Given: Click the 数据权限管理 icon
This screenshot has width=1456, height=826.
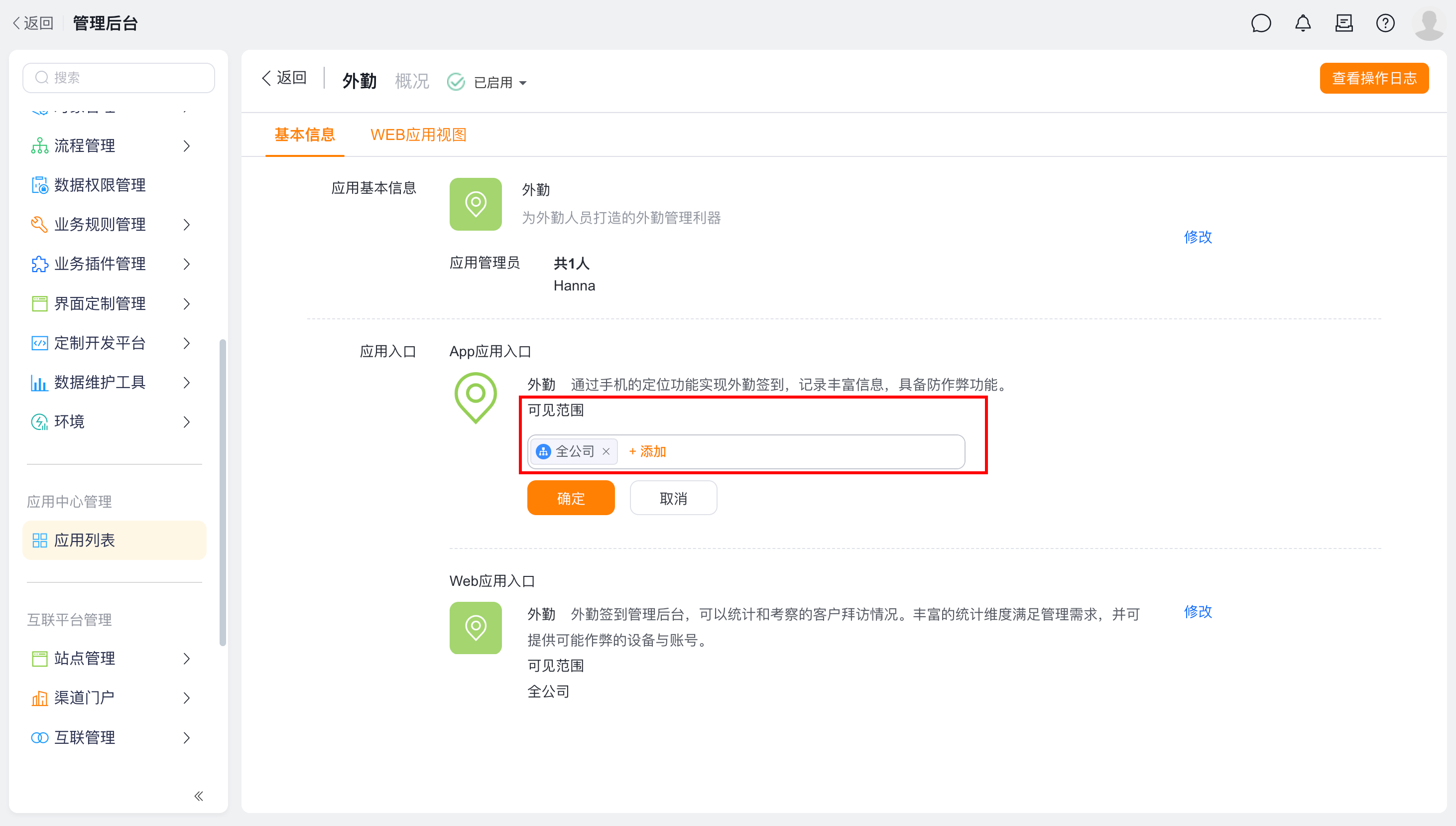Looking at the screenshot, I should (x=40, y=185).
